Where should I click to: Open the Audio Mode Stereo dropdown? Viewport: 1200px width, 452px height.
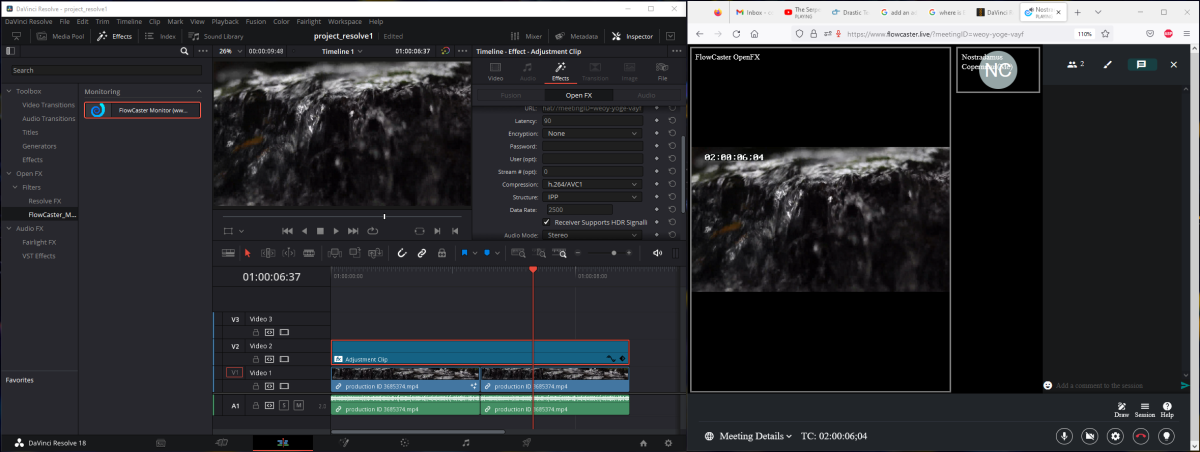(592, 235)
